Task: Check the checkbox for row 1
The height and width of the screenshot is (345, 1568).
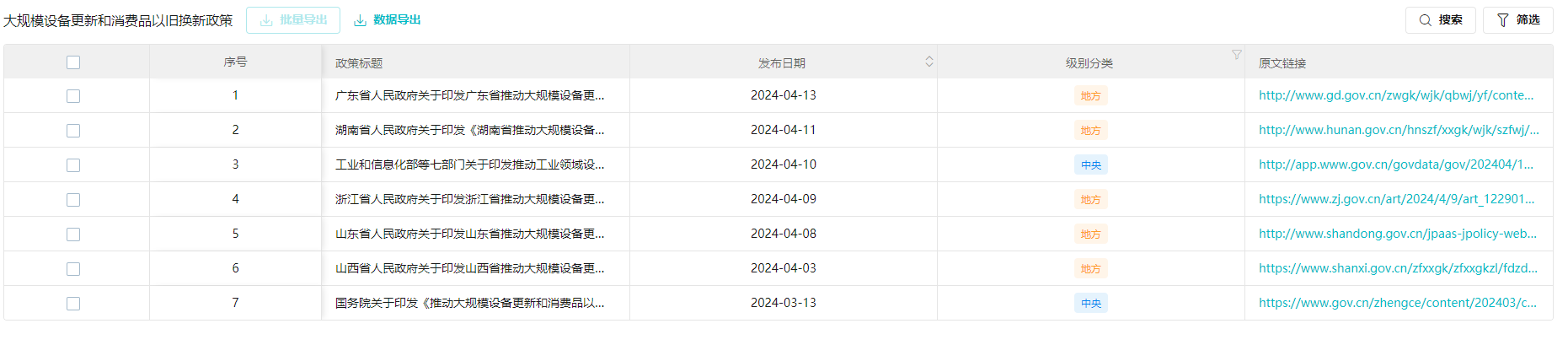Action: [x=73, y=96]
